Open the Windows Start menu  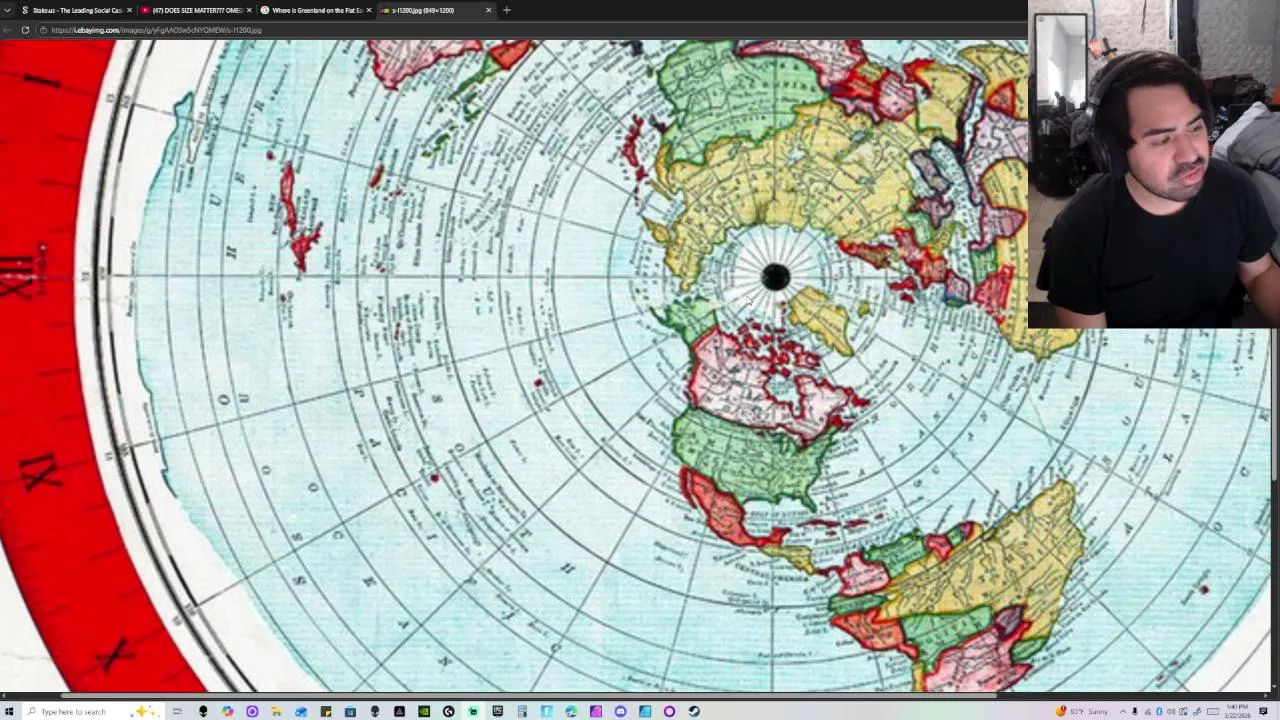(x=8, y=711)
